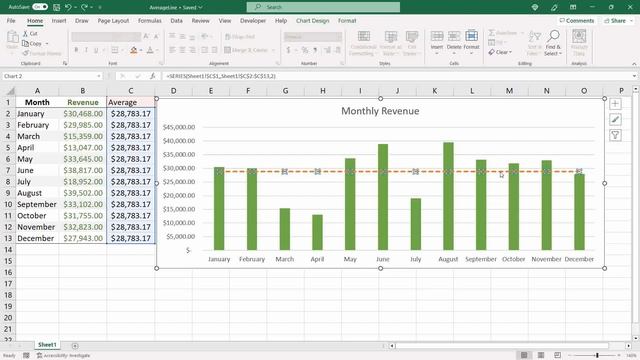Select the Sheet1 sheet tab
640x360 pixels.
coord(47,345)
